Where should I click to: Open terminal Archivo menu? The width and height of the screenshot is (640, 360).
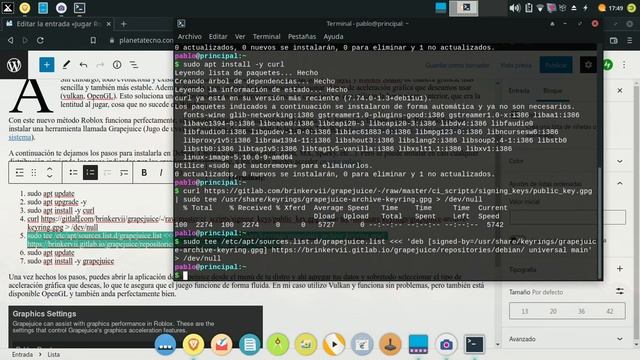pyautogui.click(x=189, y=36)
